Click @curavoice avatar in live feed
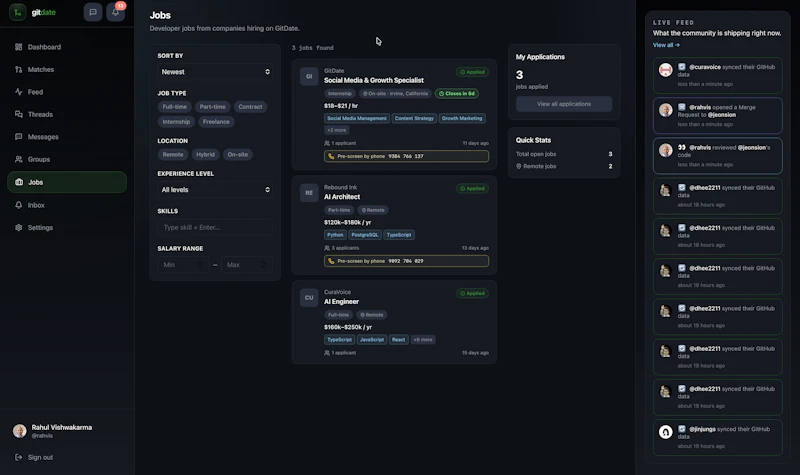800x475 pixels. coord(665,70)
